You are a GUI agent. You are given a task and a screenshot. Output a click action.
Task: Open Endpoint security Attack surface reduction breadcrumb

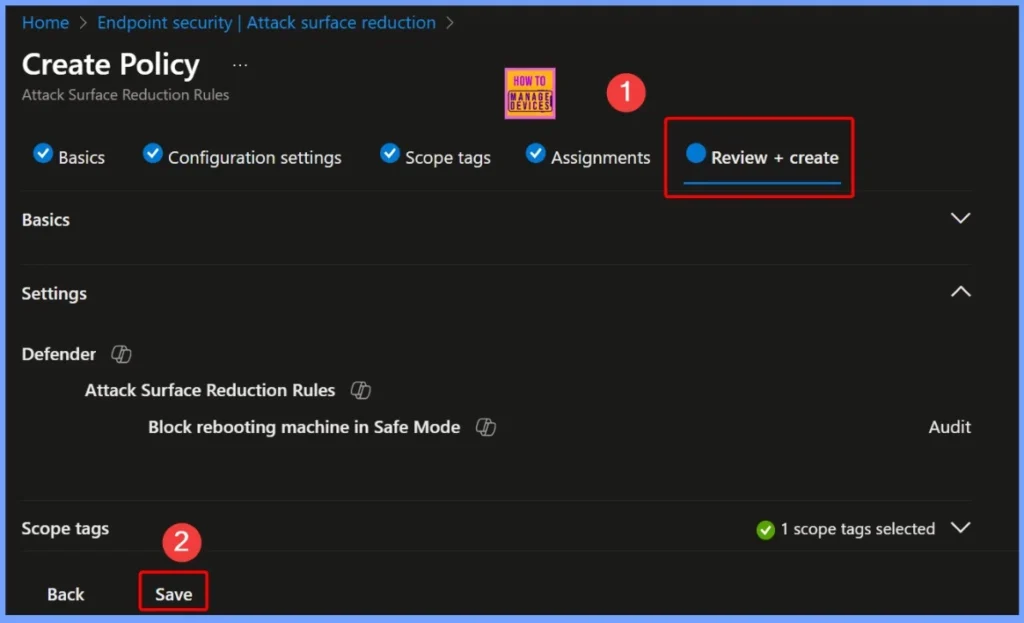pos(266,22)
